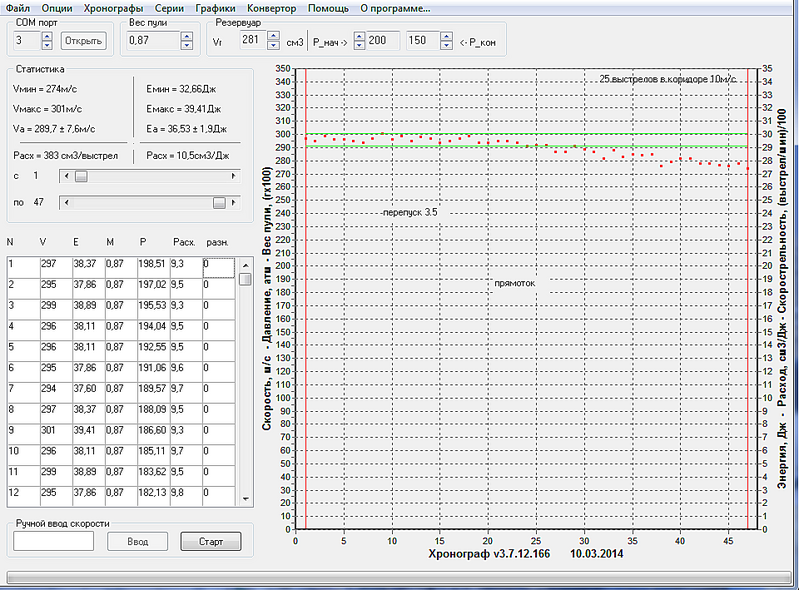Click the energy 37,60 cell in row 7
The width and height of the screenshot is (799, 590).
tap(89, 392)
